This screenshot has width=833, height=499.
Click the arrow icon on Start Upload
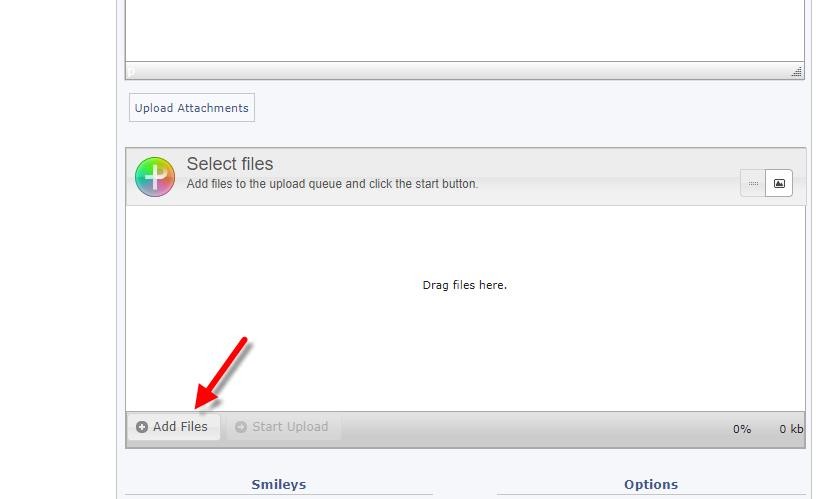(241, 427)
